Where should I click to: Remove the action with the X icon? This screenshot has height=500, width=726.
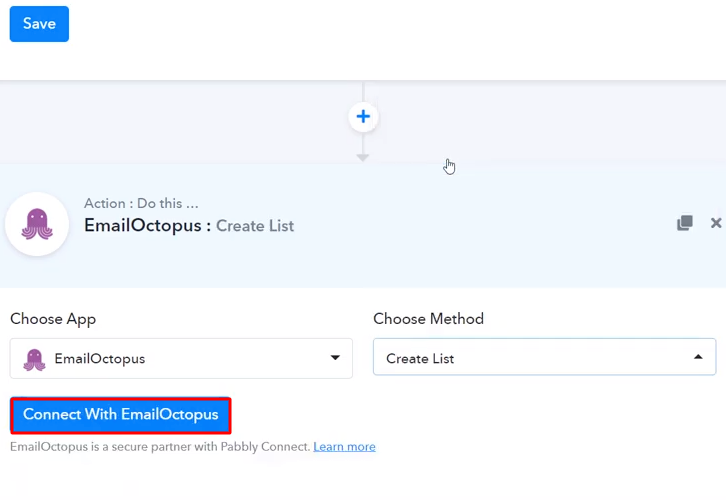point(716,223)
